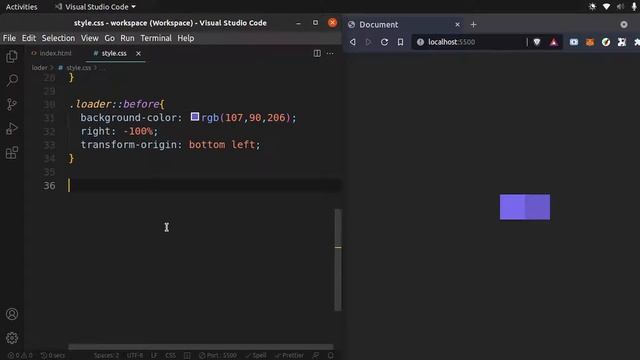640x360 pixels.
Task: Select the Document browser tab
Action: [404, 24]
